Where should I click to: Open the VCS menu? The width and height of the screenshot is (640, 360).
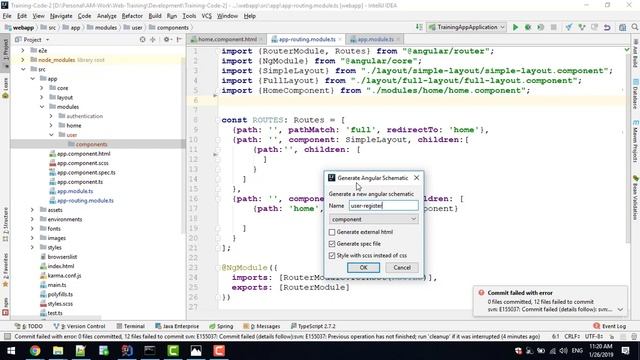tap(207, 16)
